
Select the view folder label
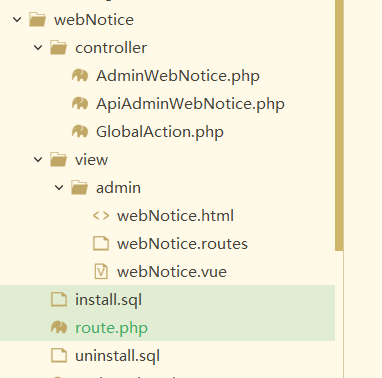[92, 160]
